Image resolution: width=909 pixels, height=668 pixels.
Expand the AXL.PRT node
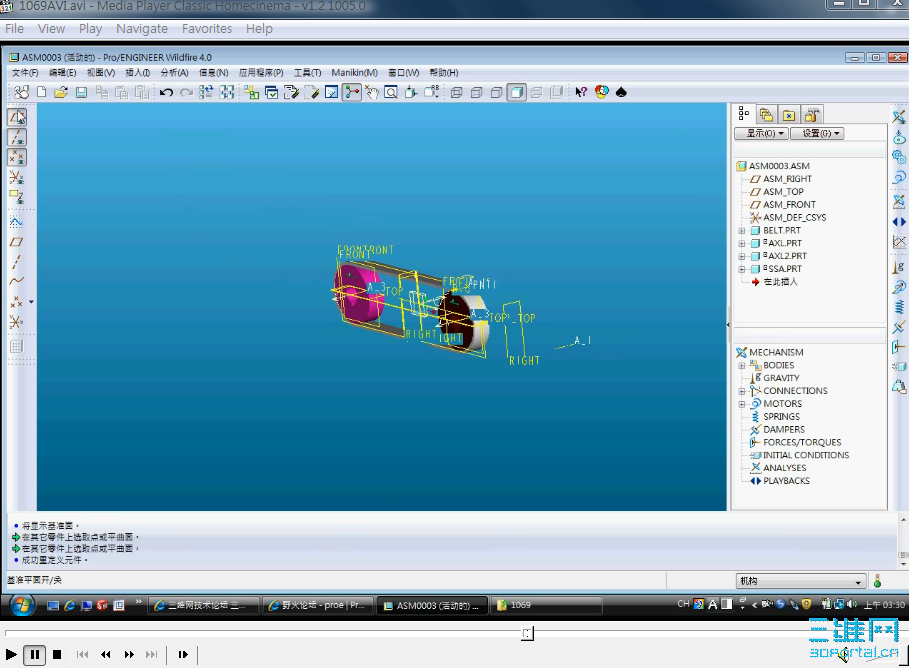click(x=741, y=244)
